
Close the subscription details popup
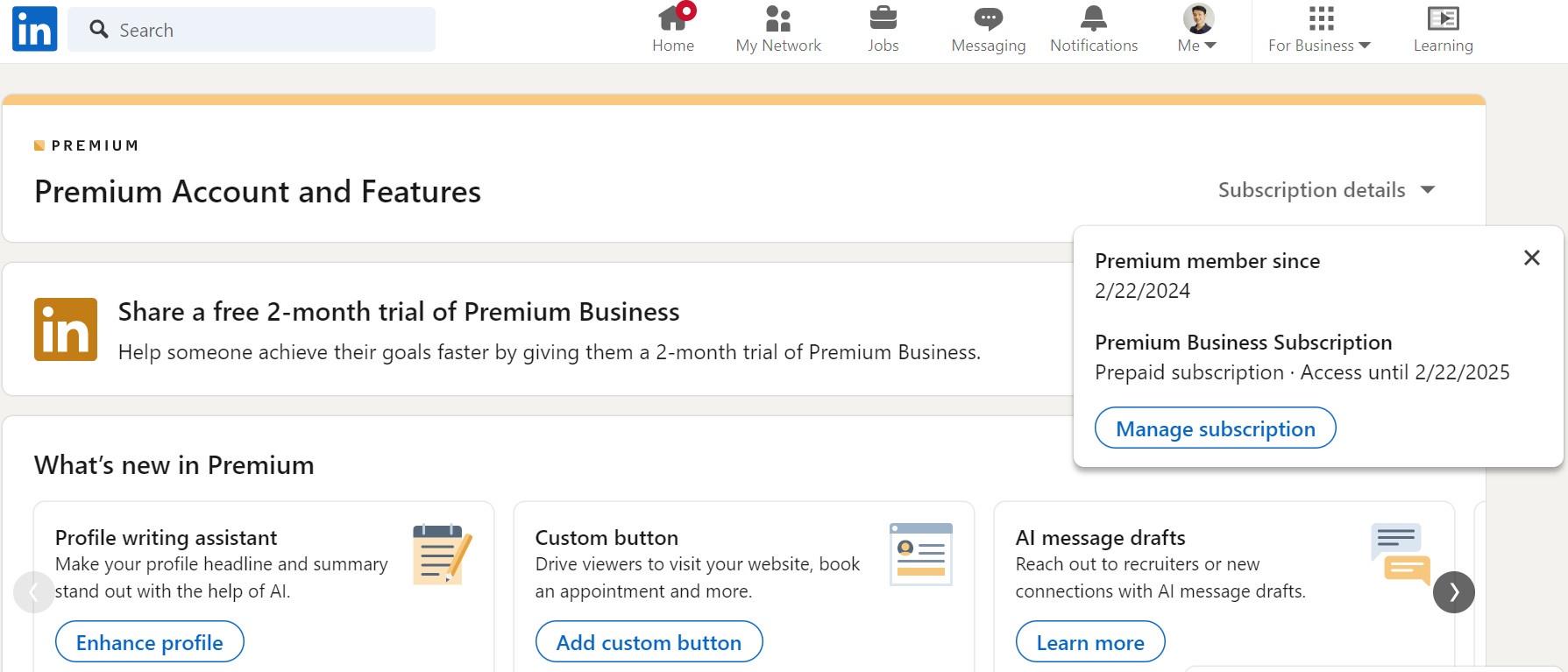(x=1532, y=258)
